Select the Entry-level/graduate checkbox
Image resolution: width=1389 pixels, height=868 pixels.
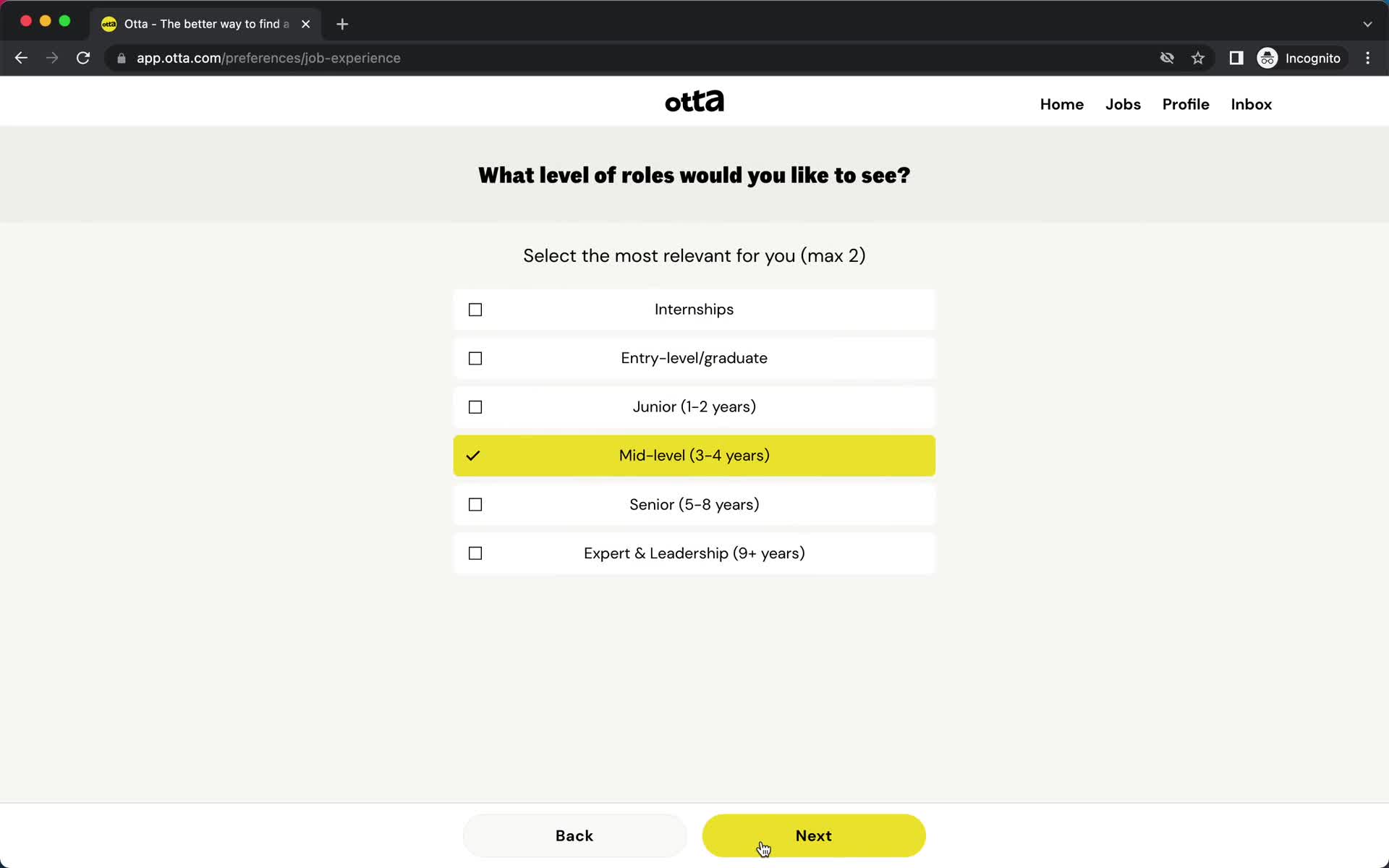[475, 358]
